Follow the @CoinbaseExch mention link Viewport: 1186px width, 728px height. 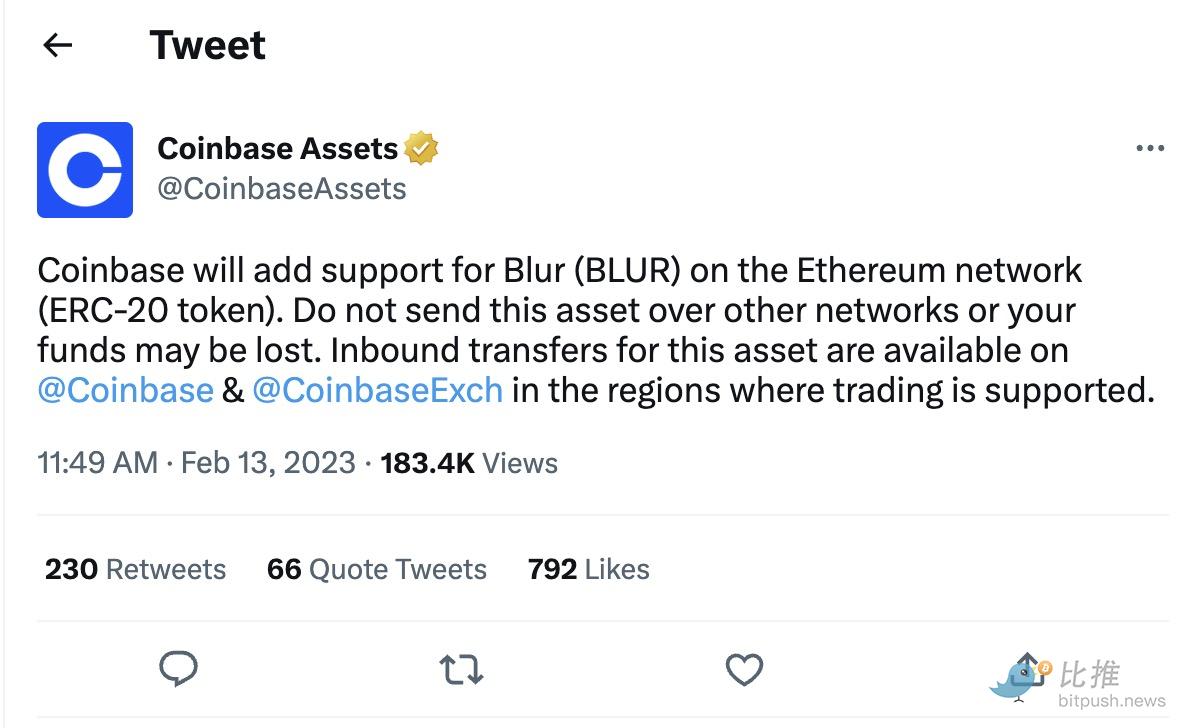(x=377, y=390)
